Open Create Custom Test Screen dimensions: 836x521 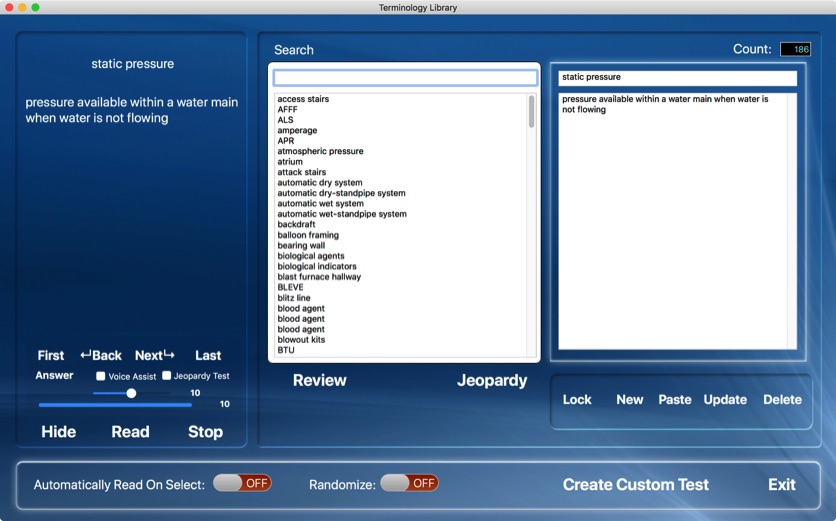coord(636,484)
